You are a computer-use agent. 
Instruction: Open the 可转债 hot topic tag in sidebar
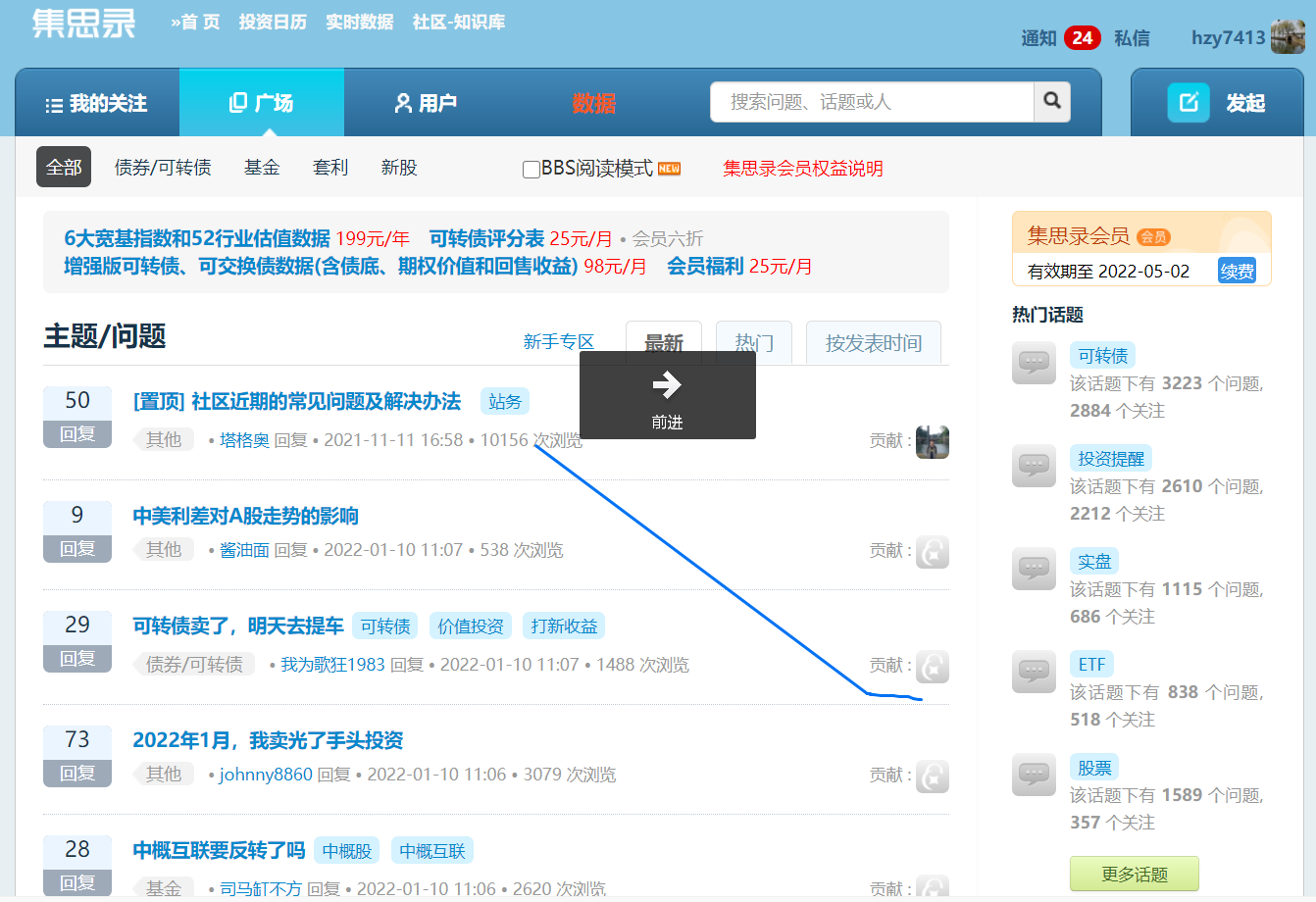point(1102,356)
